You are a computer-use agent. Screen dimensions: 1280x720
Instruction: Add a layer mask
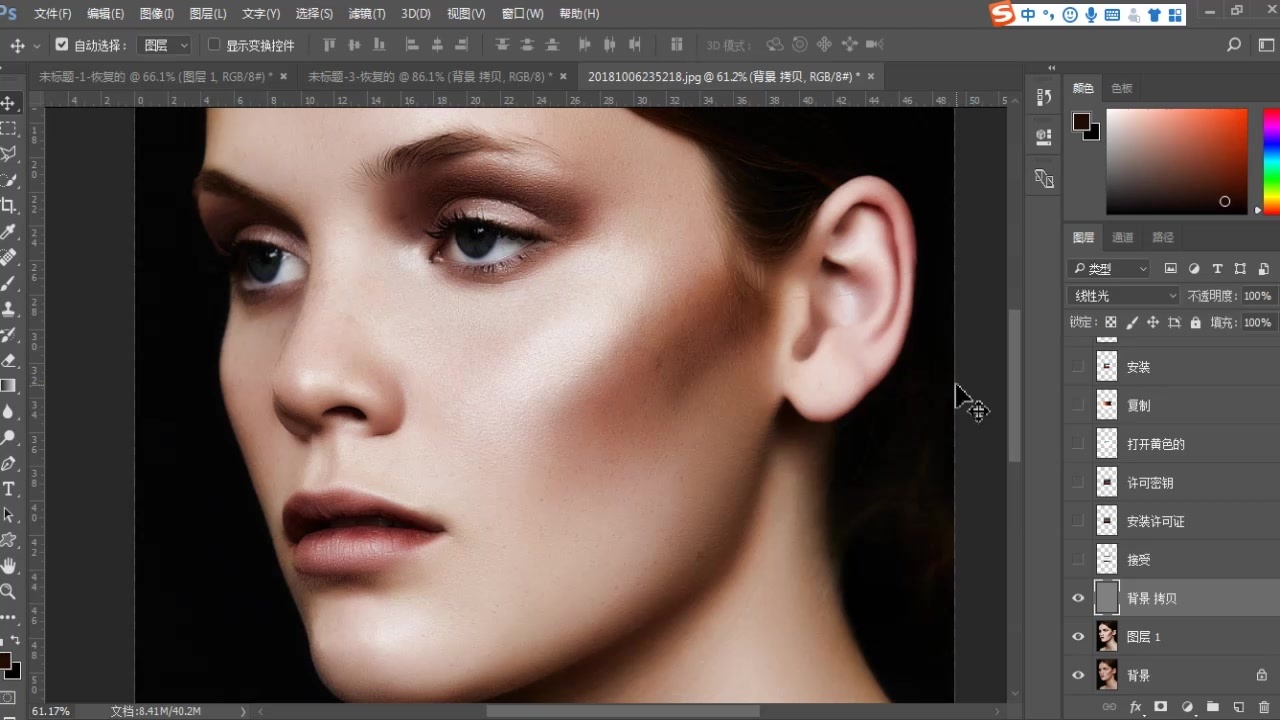[1161, 707]
